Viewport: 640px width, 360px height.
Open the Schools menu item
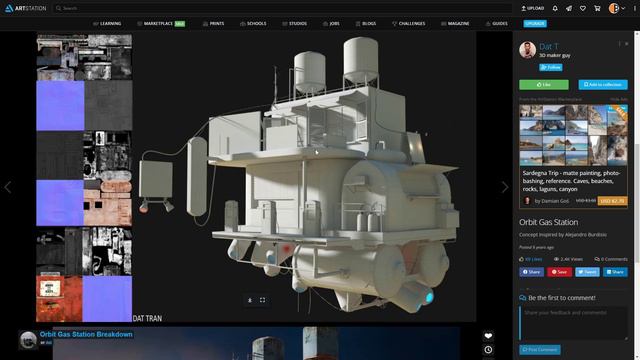[253, 24]
